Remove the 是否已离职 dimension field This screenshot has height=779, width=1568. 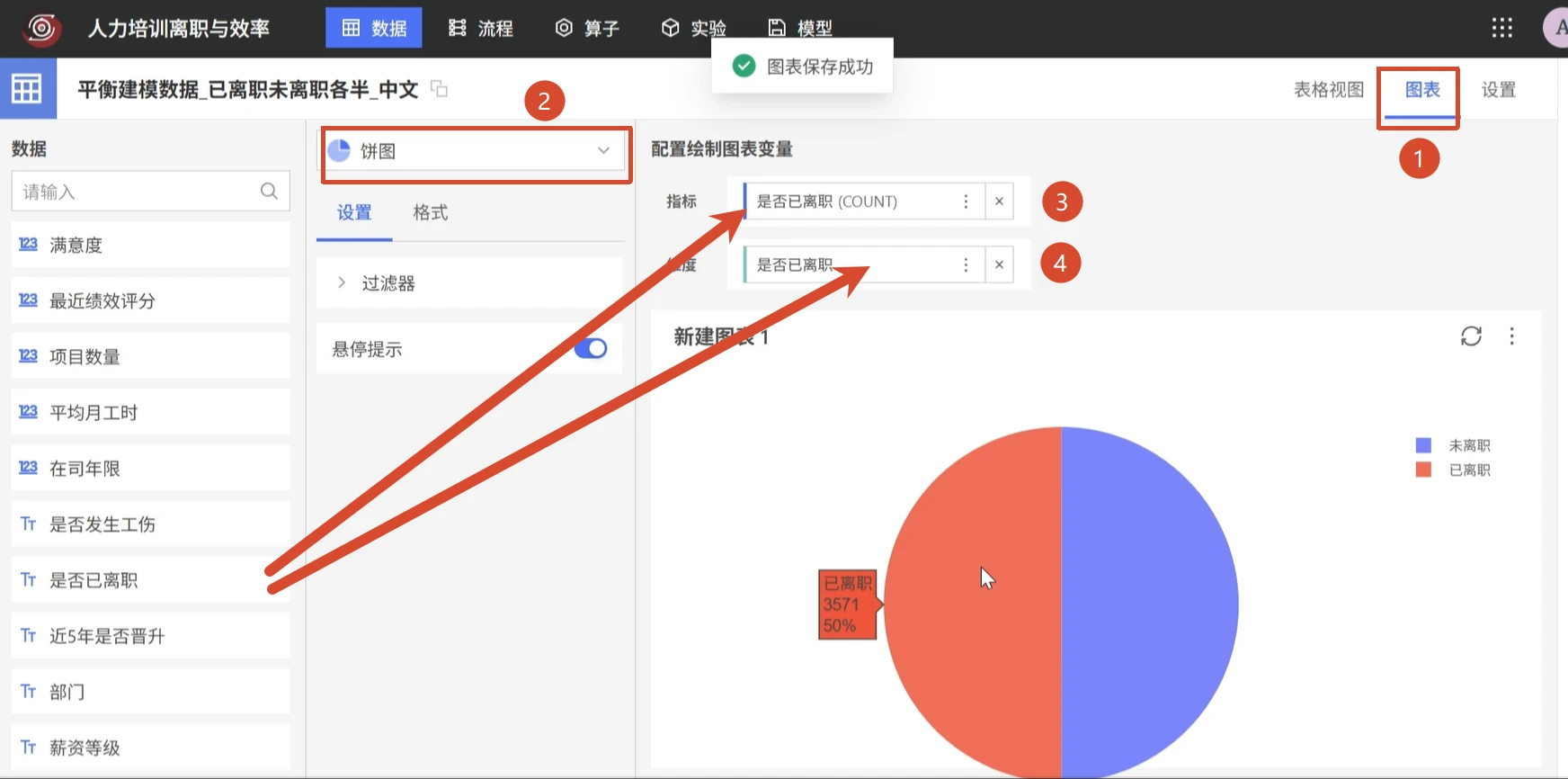999,264
